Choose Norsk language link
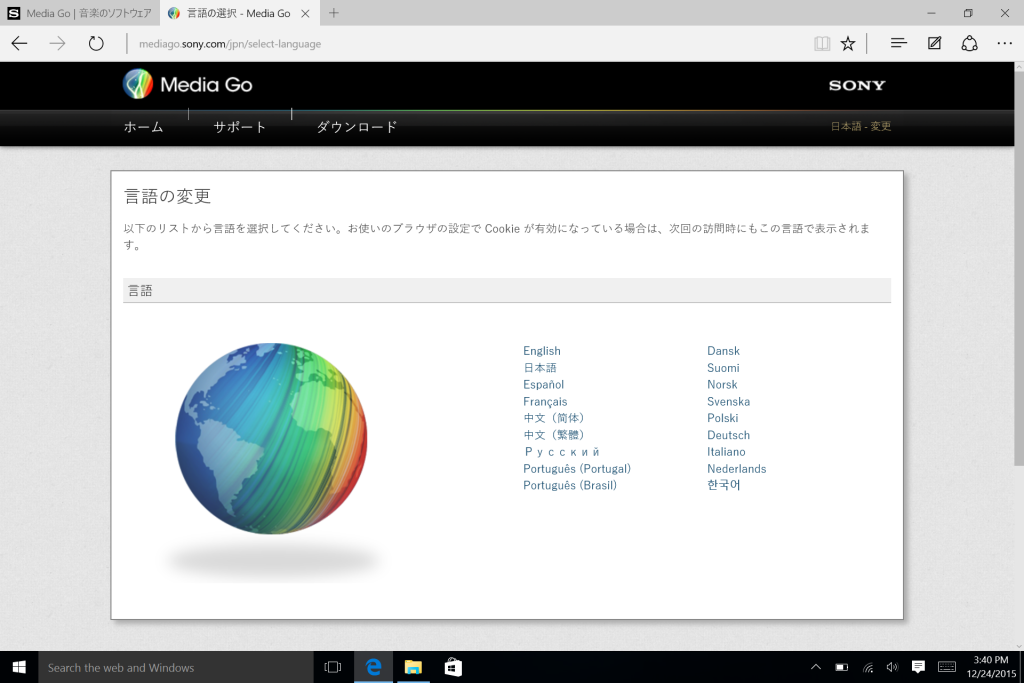The image size is (1024, 683). (722, 385)
